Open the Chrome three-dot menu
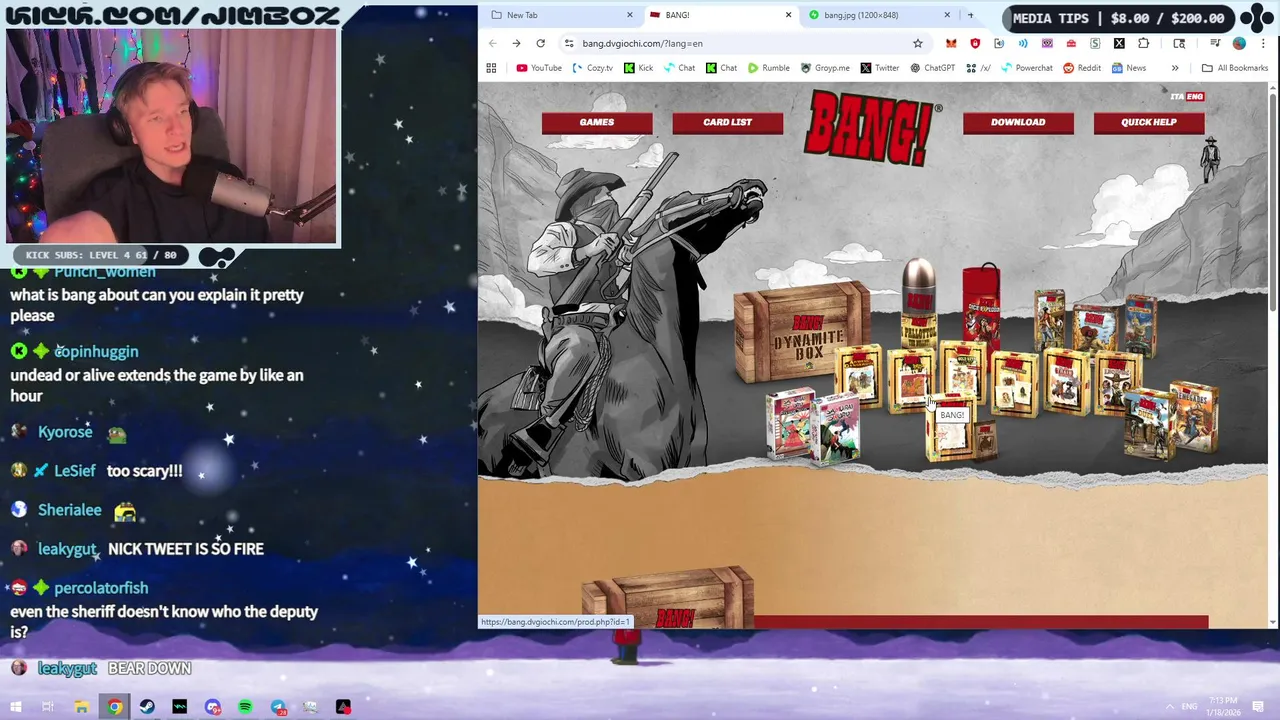 1263,43
